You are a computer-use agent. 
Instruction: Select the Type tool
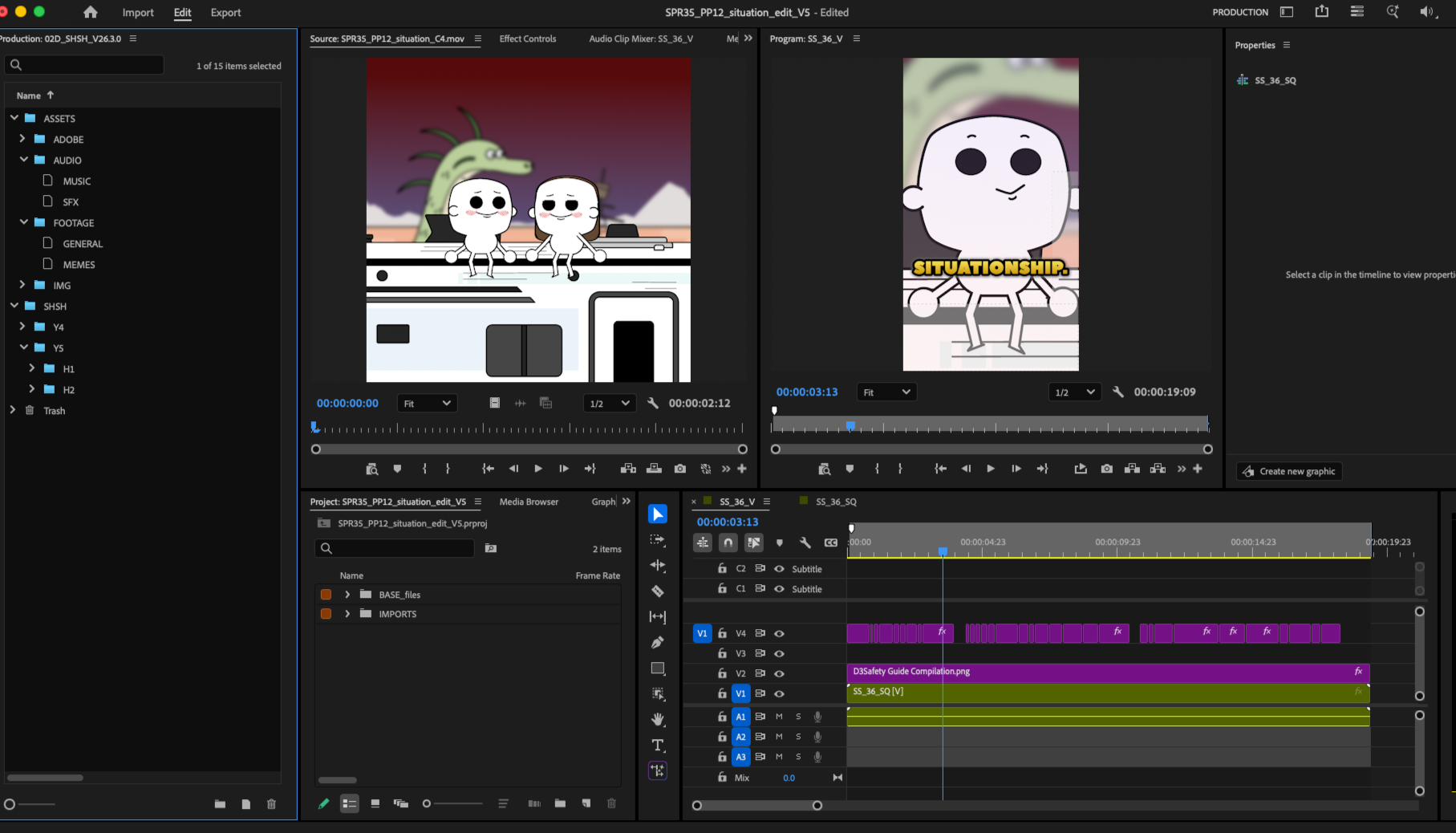coord(658,746)
